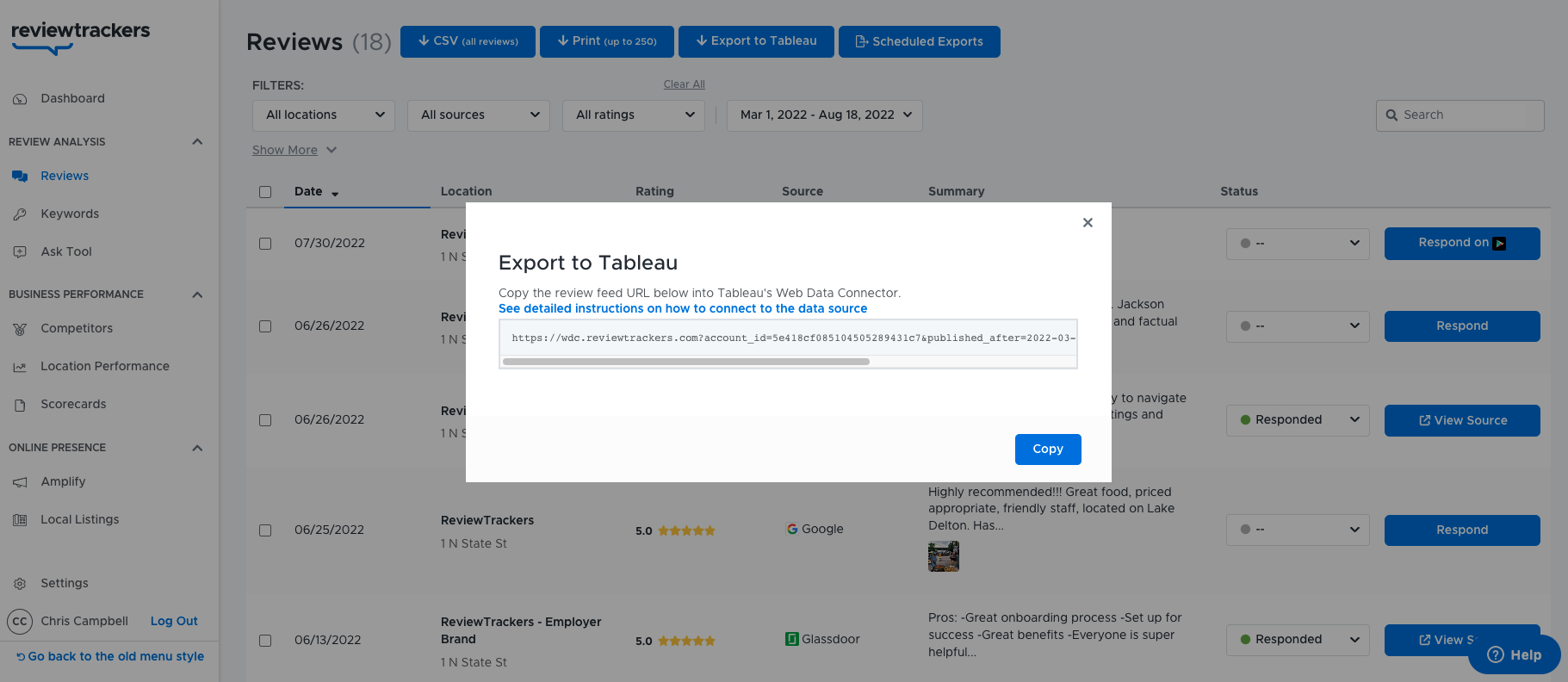Image resolution: width=1568 pixels, height=682 pixels.
Task: Check the 07/30/2022 review checkbox
Action: 265,244
